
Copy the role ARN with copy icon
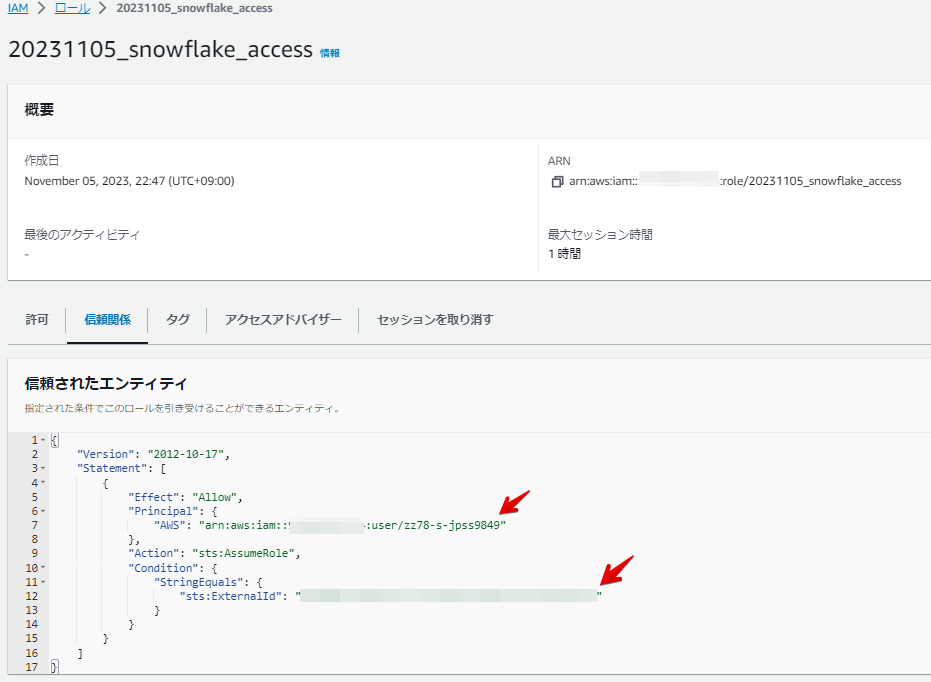click(557, 182)
